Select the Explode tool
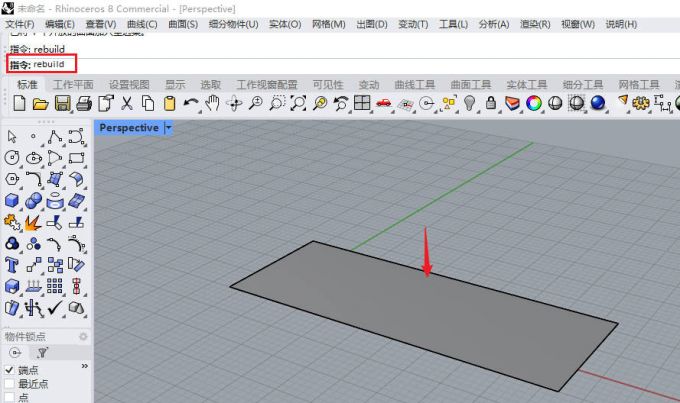This screenshot has height=403, width=680. pos(33,223)
